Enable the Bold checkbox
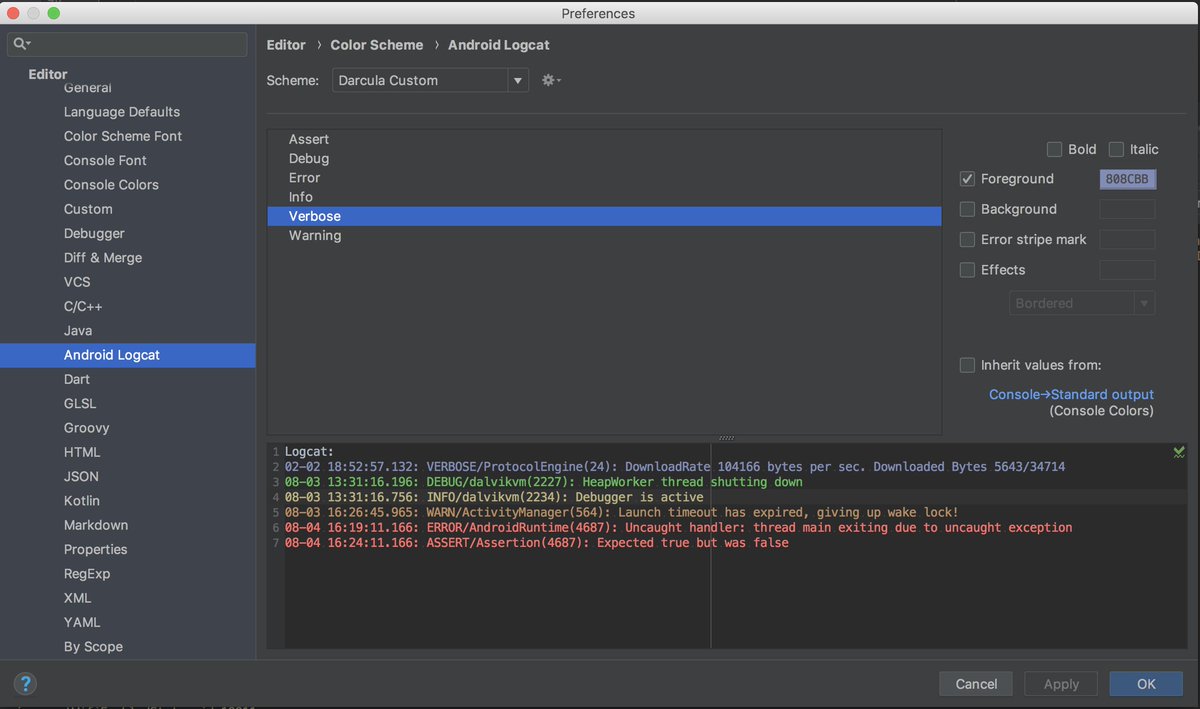This screenshot has width=1200, height=709. click(1054, 149)
